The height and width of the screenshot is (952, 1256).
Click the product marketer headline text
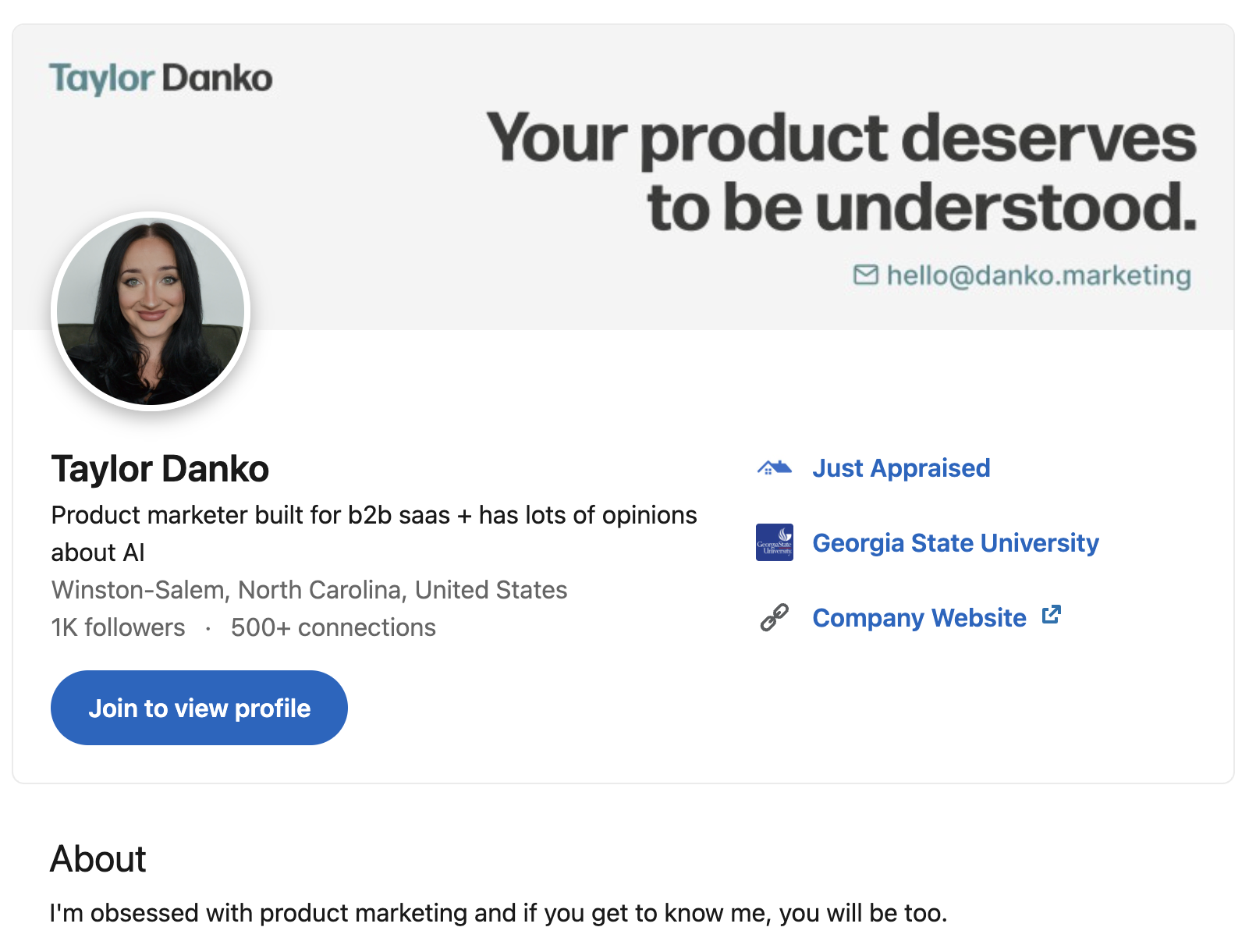pyautogui.click(x=374, y=534)
